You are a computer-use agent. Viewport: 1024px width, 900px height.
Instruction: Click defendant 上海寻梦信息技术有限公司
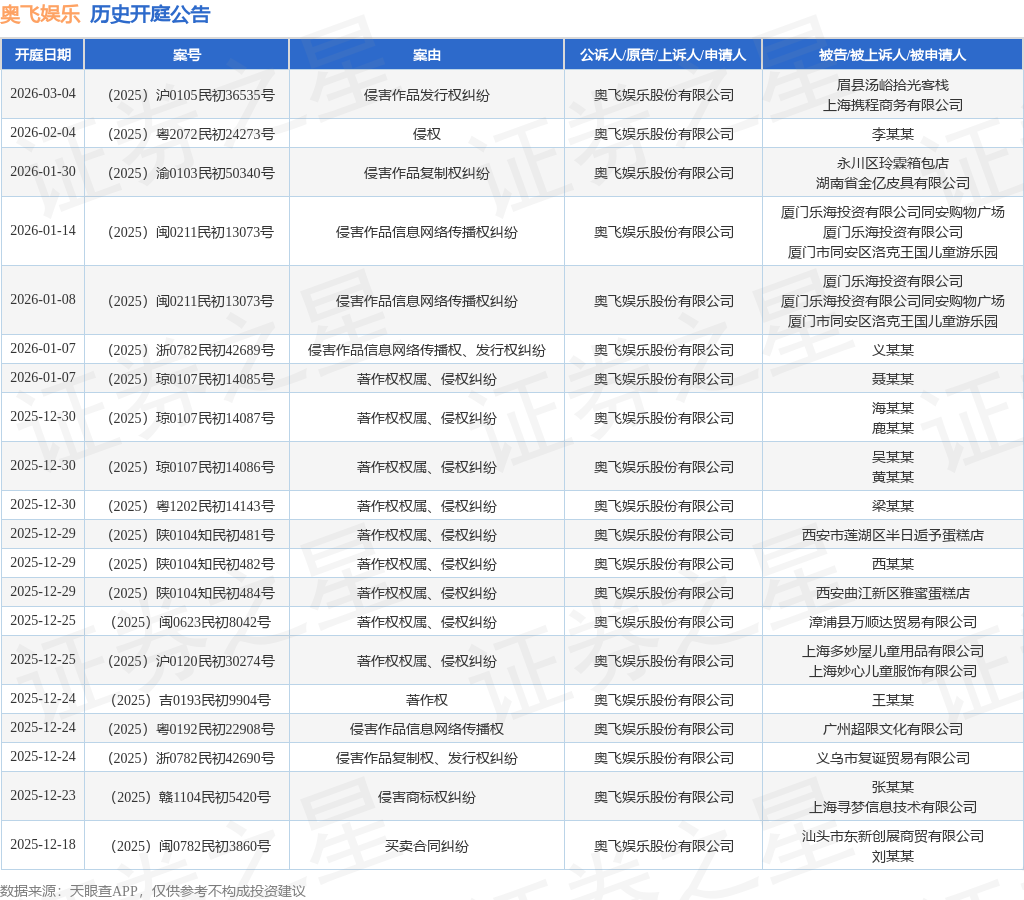[x=892, y=808]
